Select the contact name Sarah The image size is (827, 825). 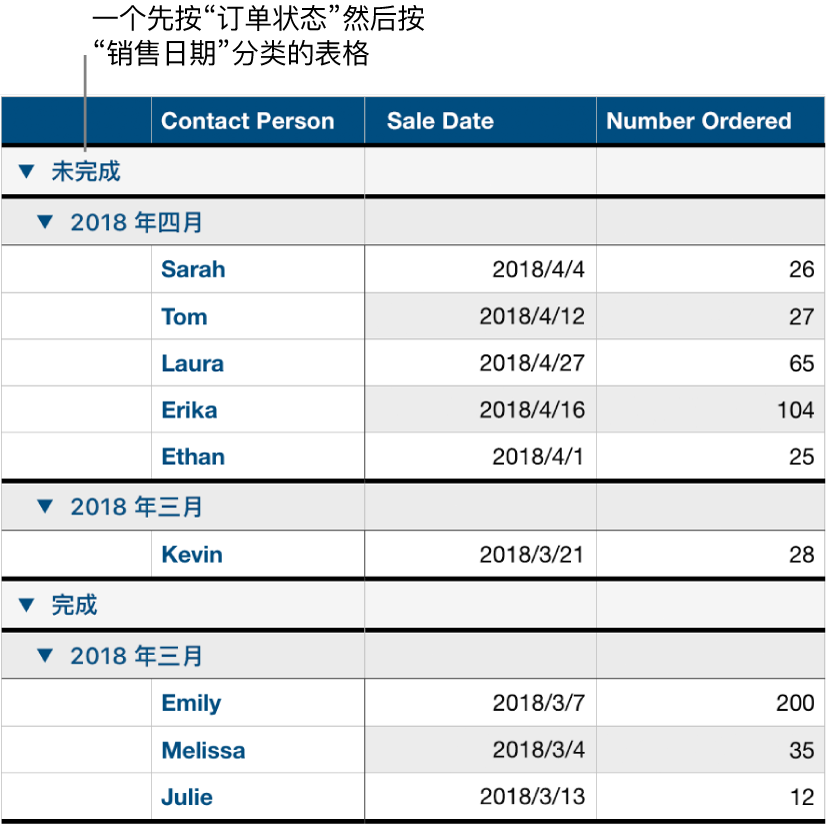click(x=192, y=269)
